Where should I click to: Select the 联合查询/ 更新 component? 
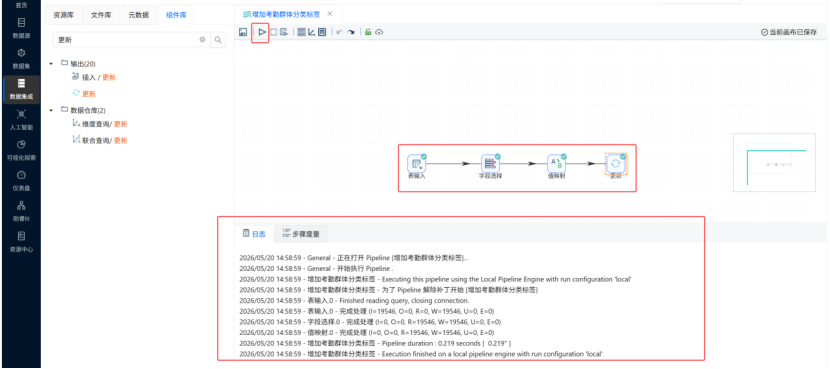point(100,141)
